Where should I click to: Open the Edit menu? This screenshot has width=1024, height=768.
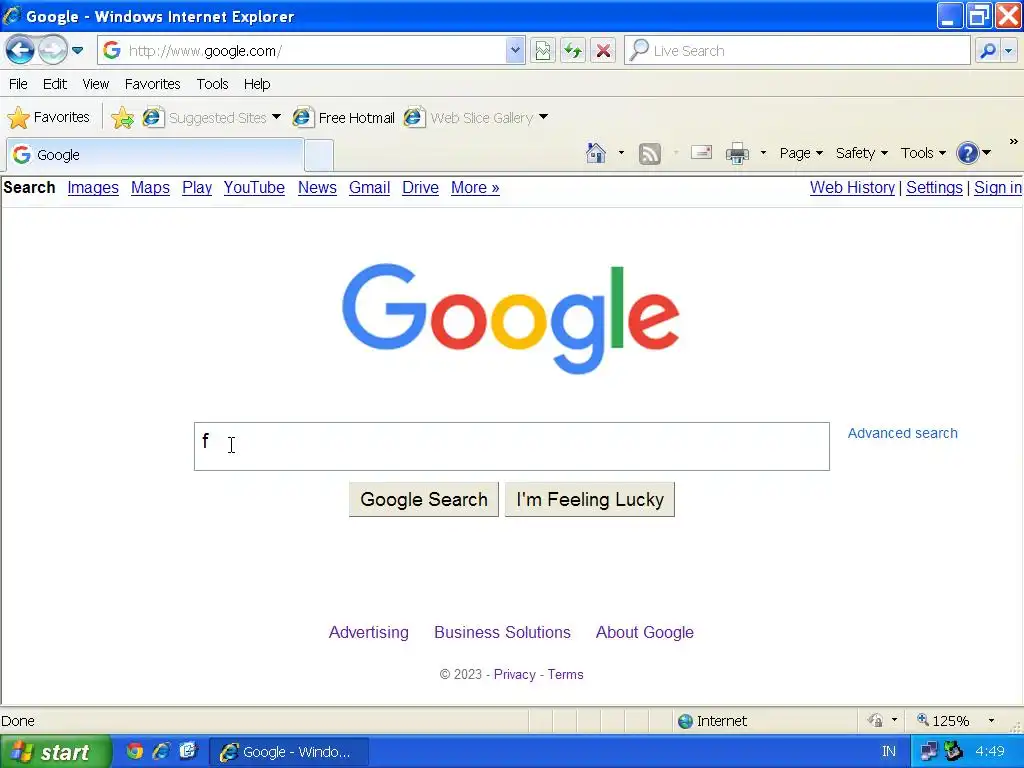[55, 84]
